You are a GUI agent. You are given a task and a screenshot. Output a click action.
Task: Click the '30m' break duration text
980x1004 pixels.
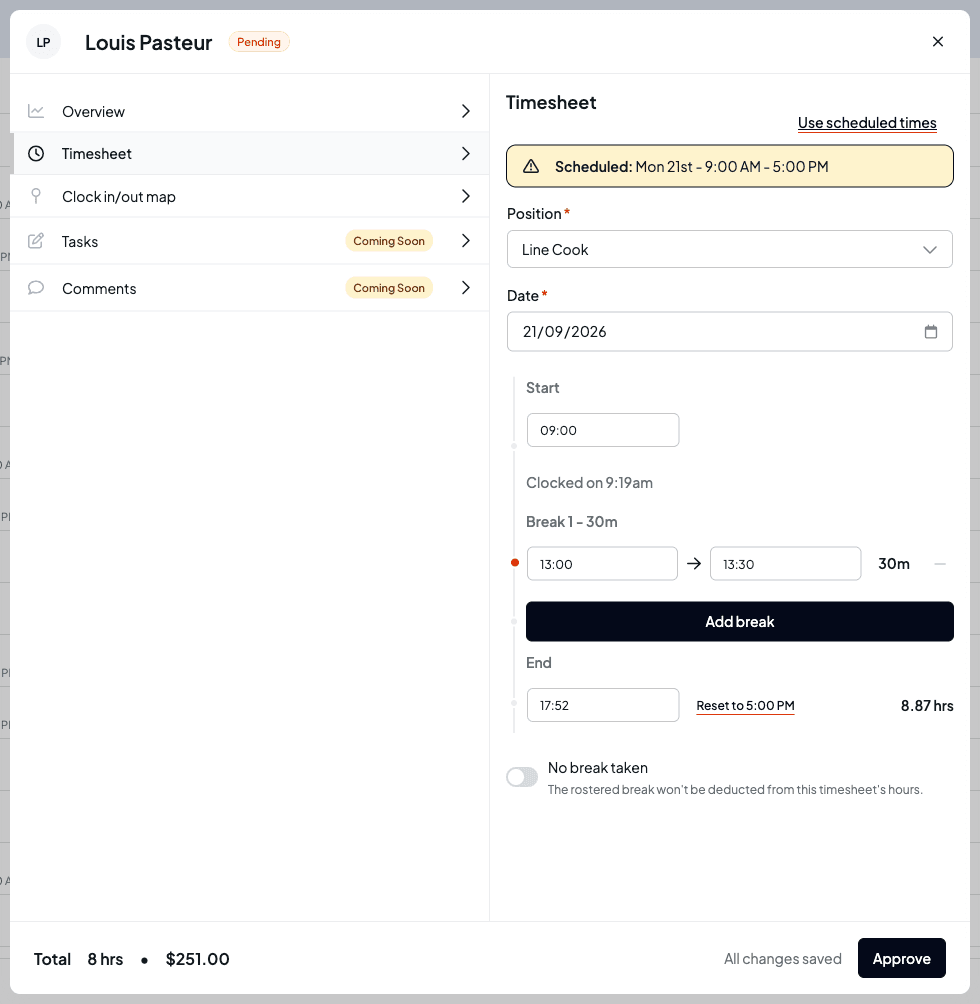(x=894, y=563)
